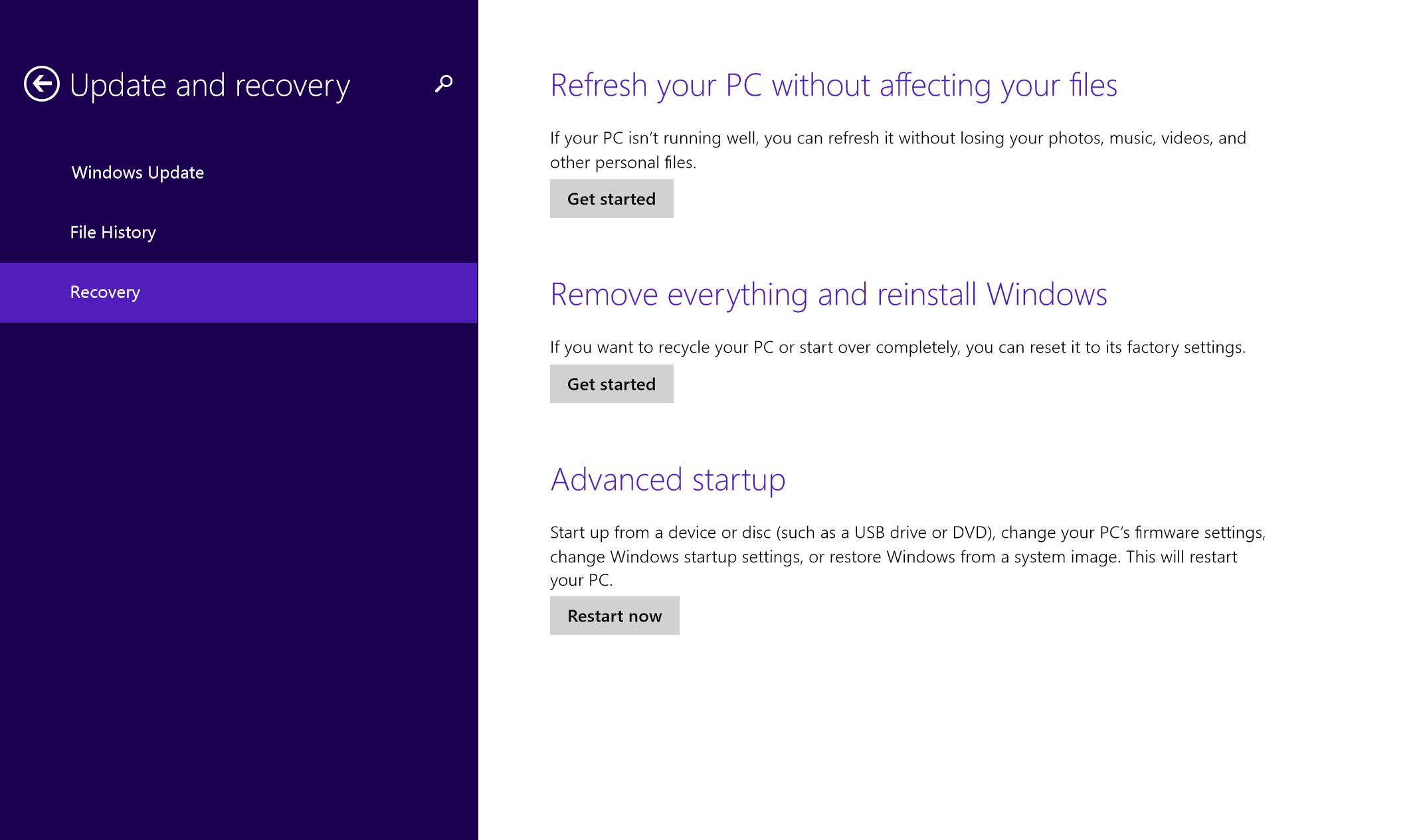This screenshot has width=1427, height=840.
Task: Click Get started to reinstall Windows
Action: 611,384
